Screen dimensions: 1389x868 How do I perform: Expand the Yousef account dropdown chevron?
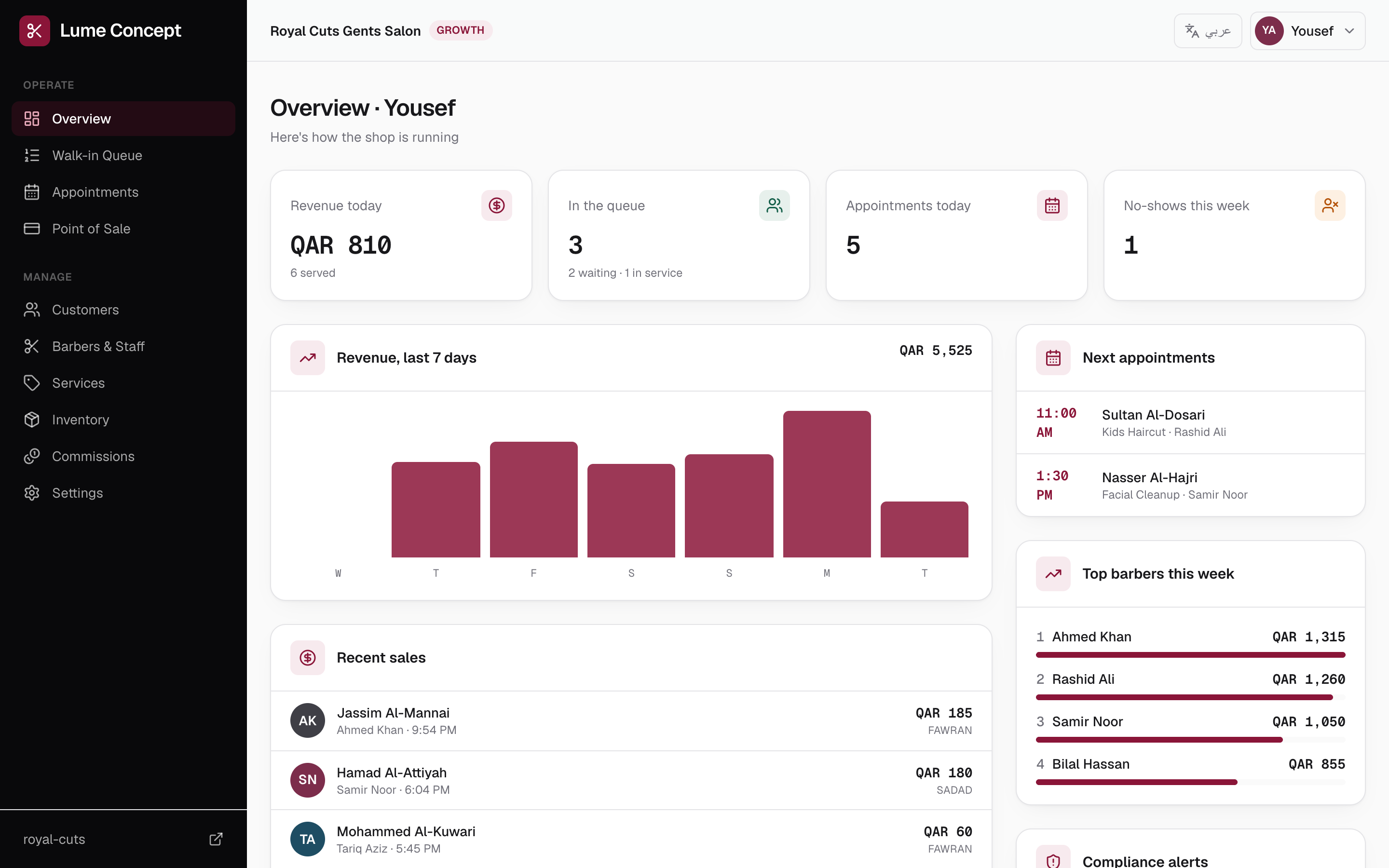[1349, 31]
